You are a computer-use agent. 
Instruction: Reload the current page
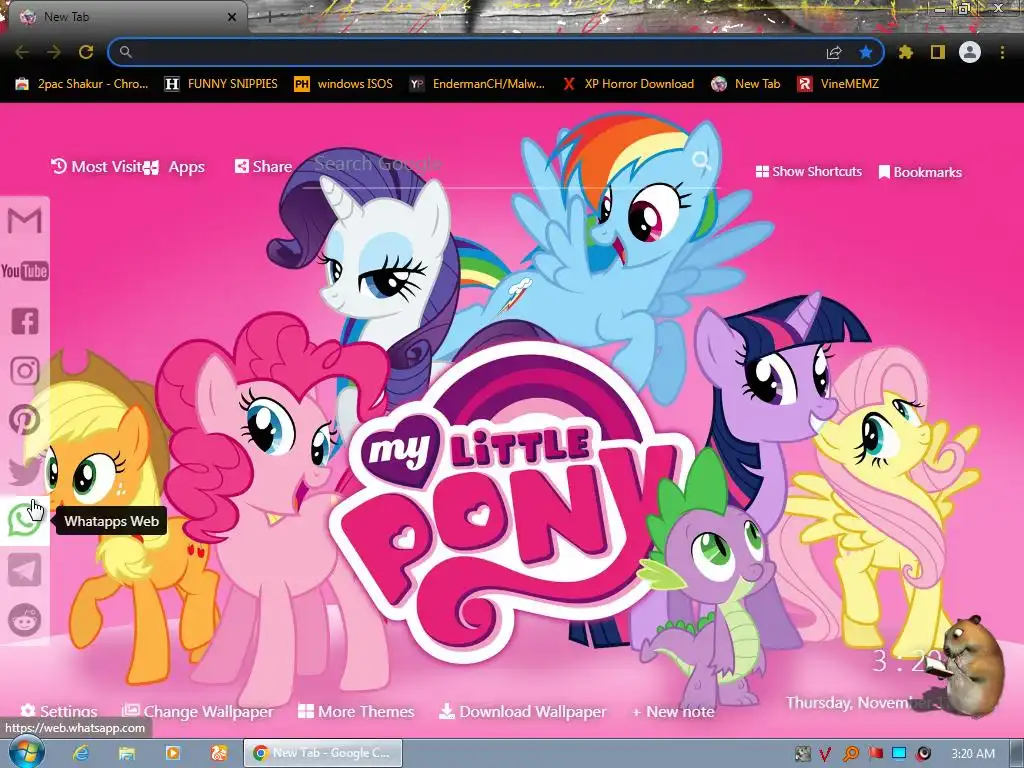tap(86, 52)
